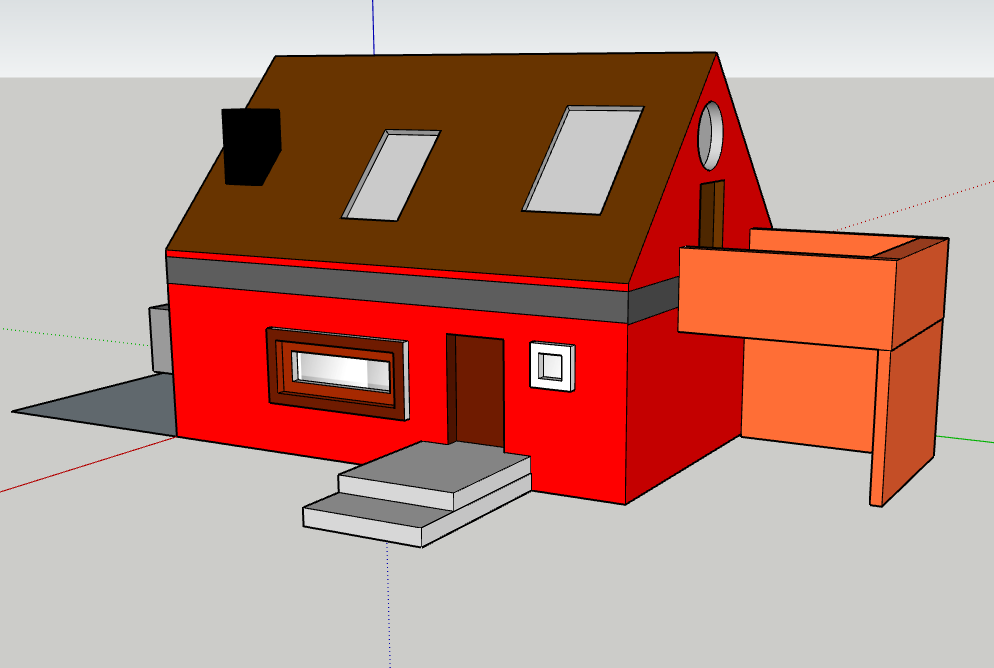
Task: Select the orange balcony front panel
Action: click(787, 298)
